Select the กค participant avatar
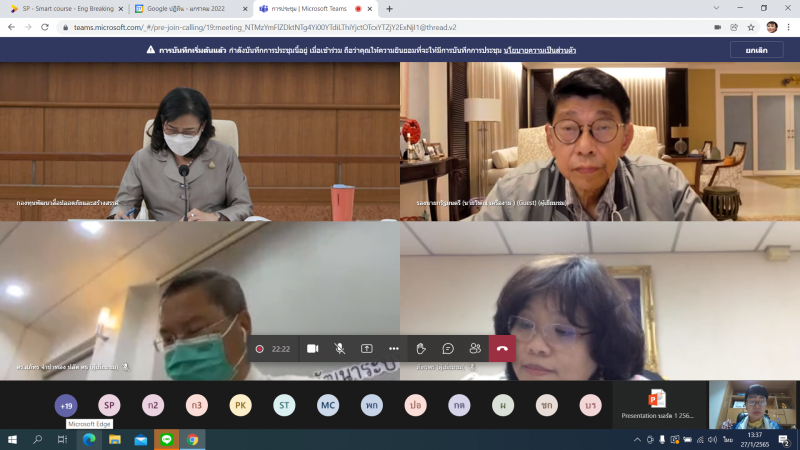 pyautogui.click(x=459, y=406)
